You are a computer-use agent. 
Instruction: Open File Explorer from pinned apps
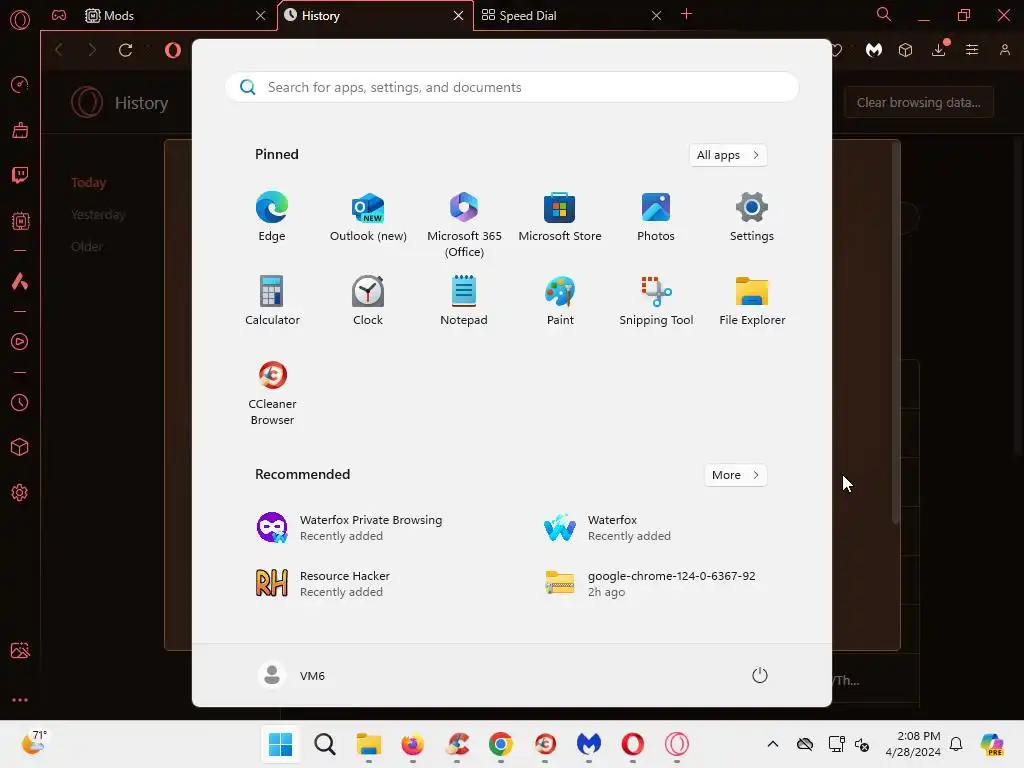[752, 300]
